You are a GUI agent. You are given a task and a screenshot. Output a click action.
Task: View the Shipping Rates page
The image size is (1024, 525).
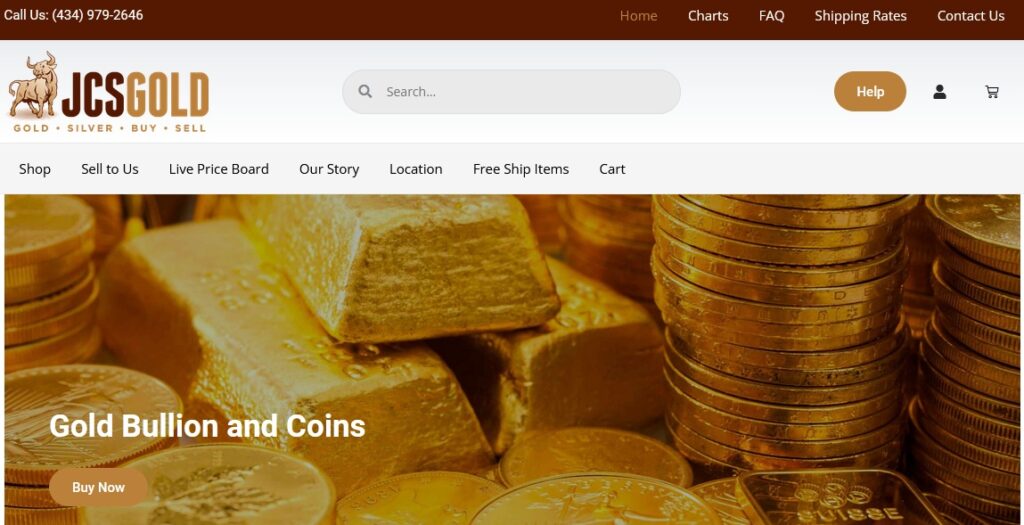pos(860,16)
